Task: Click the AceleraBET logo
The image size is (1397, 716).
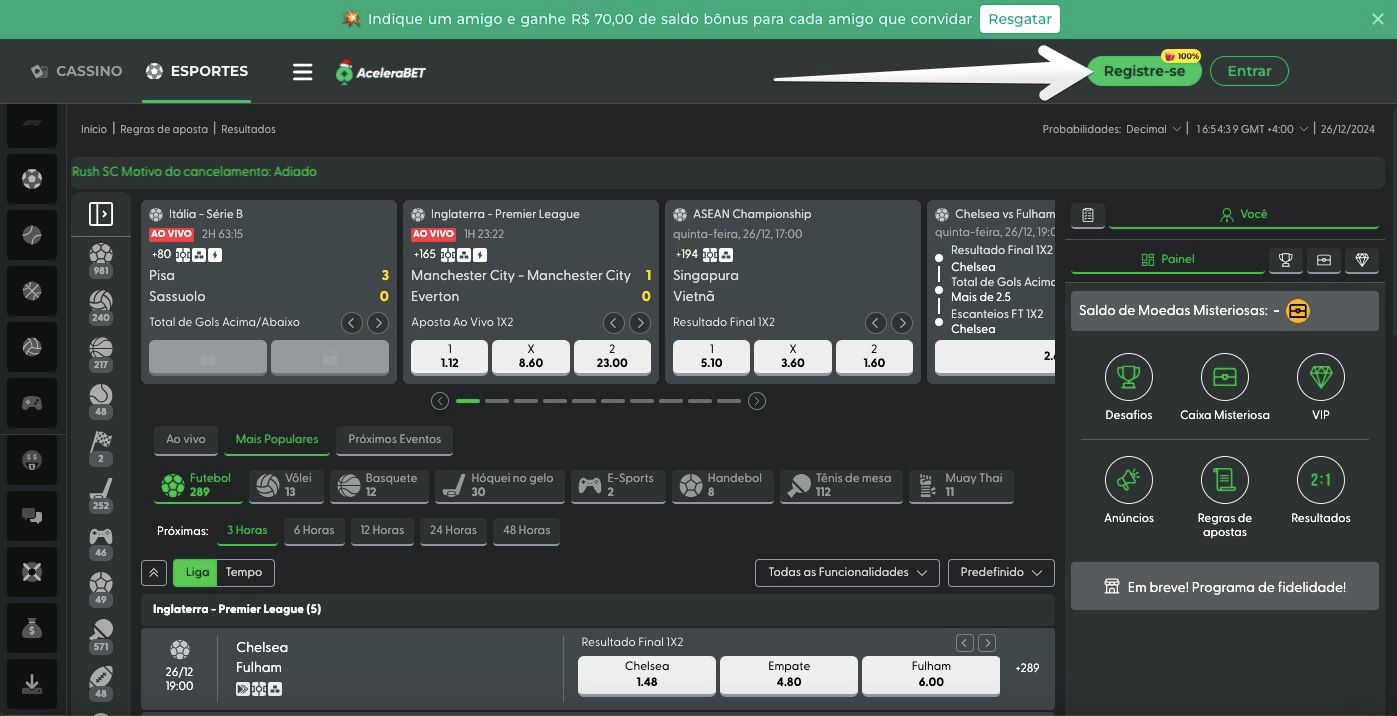Action: [381, 71]
